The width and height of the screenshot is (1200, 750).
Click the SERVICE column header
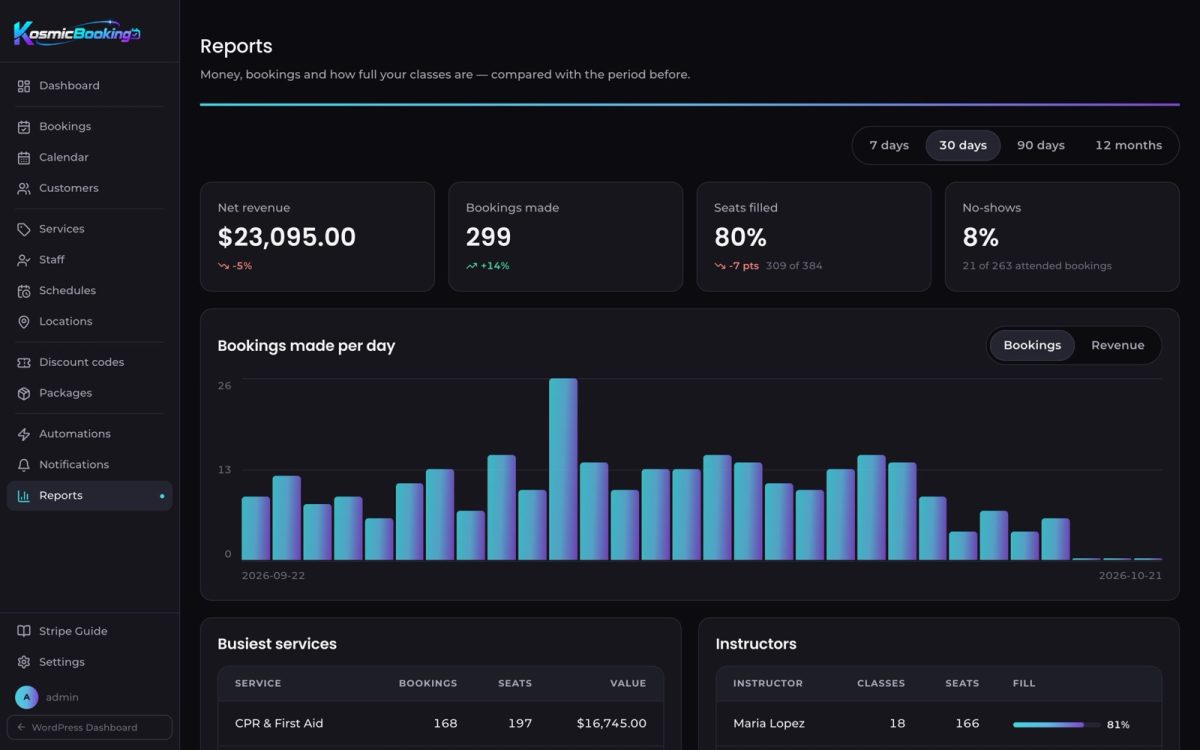[x=258, y=684]
